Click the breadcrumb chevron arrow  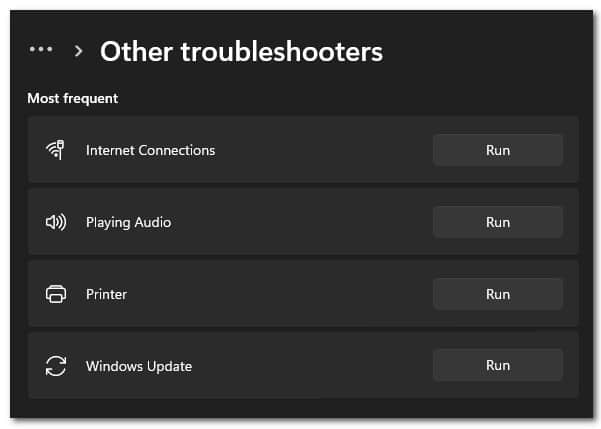79,51
